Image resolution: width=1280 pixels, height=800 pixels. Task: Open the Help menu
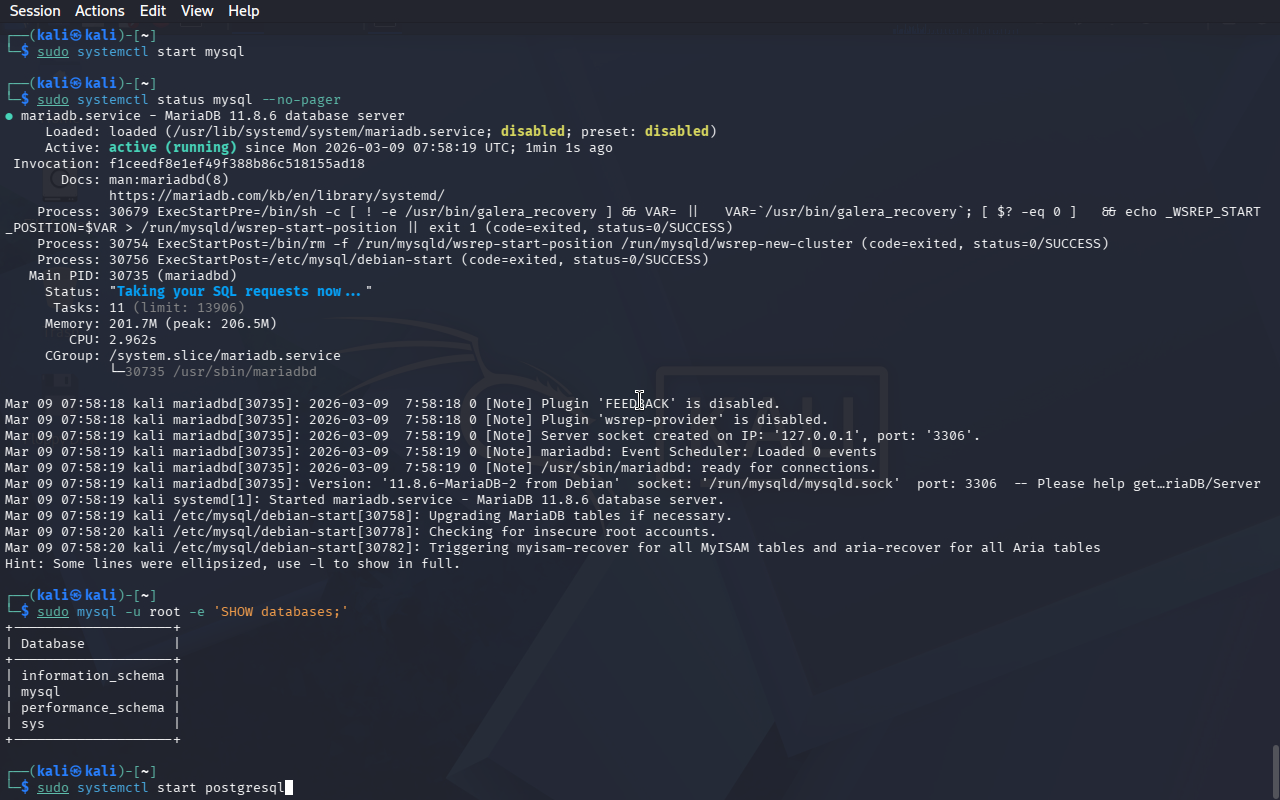[243, 11]
